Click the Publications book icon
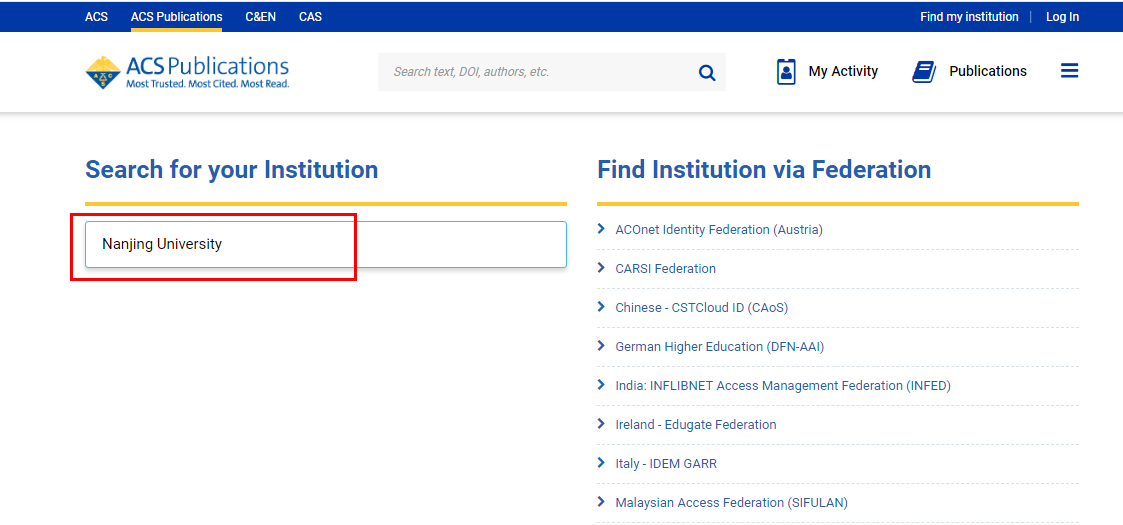 [x=924, y=72]
